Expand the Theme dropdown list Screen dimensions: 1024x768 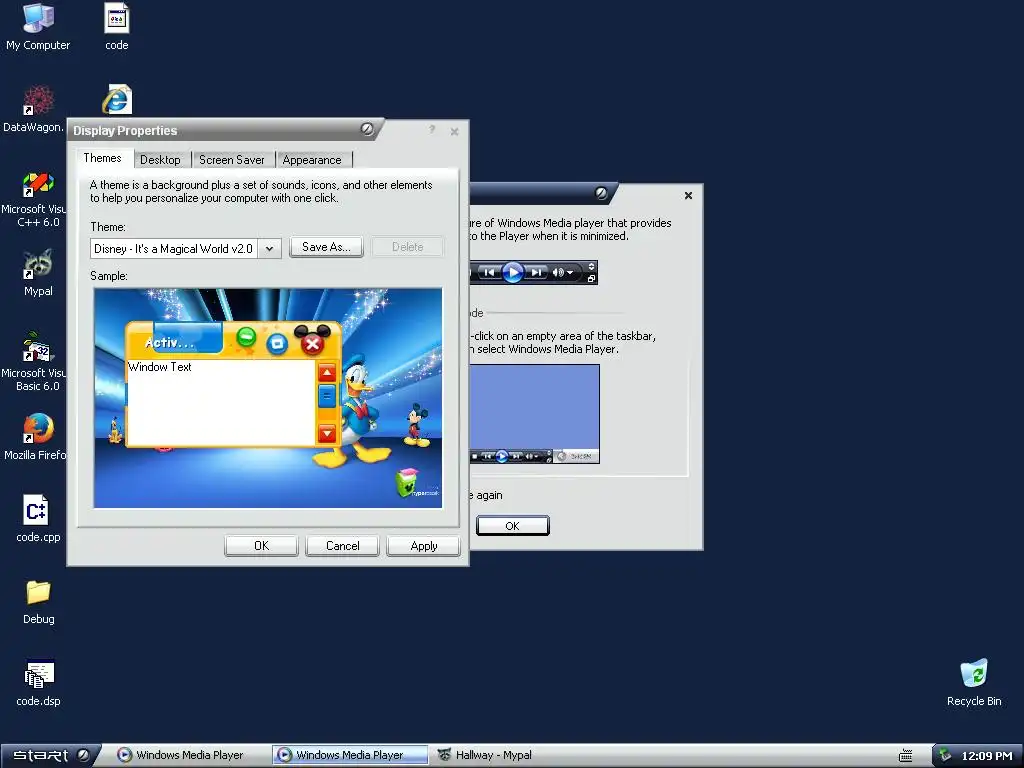coord(269,249)
